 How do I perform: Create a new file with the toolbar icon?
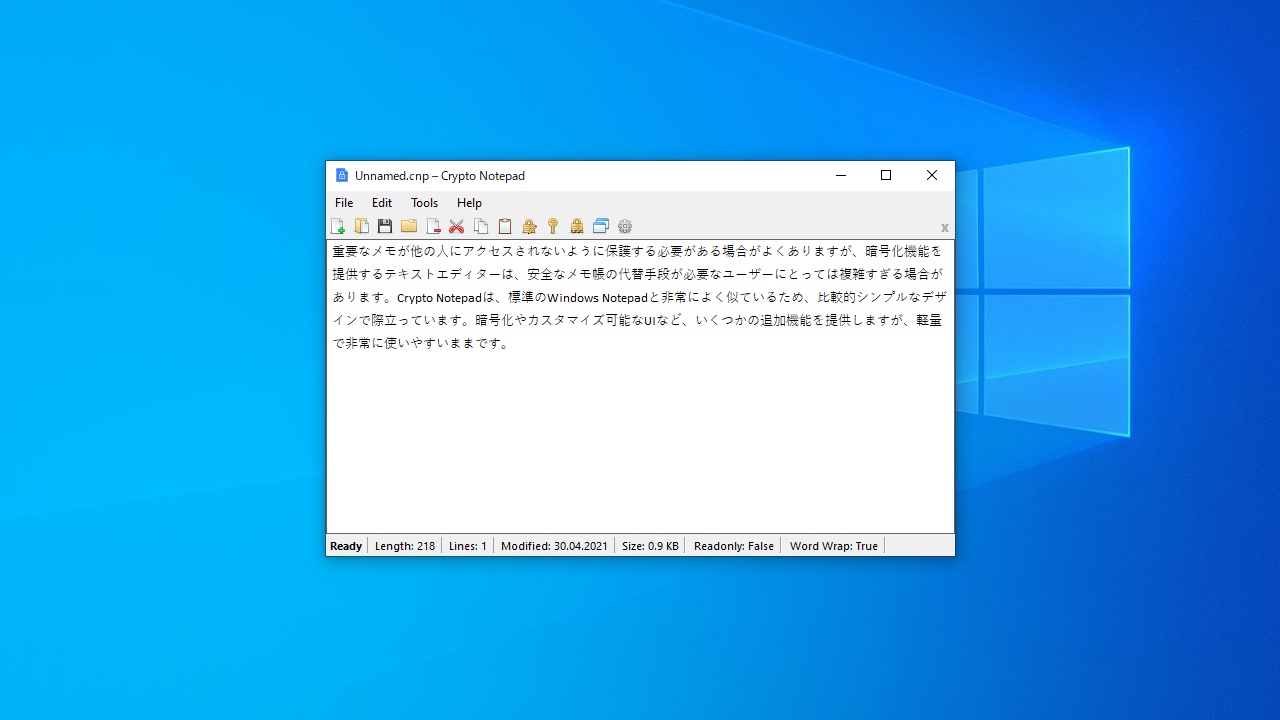[x=338, y=226]
